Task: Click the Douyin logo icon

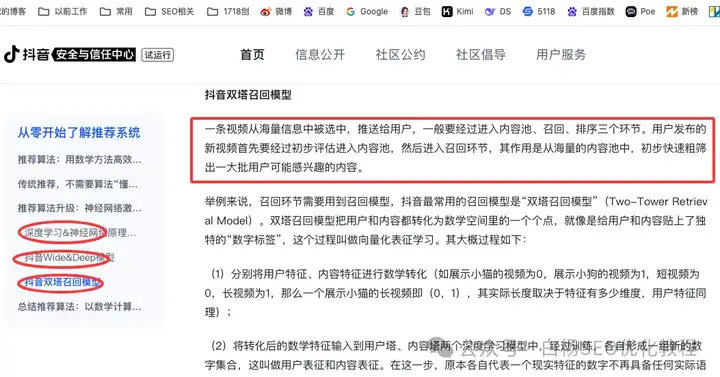Action: coord(11,54)
